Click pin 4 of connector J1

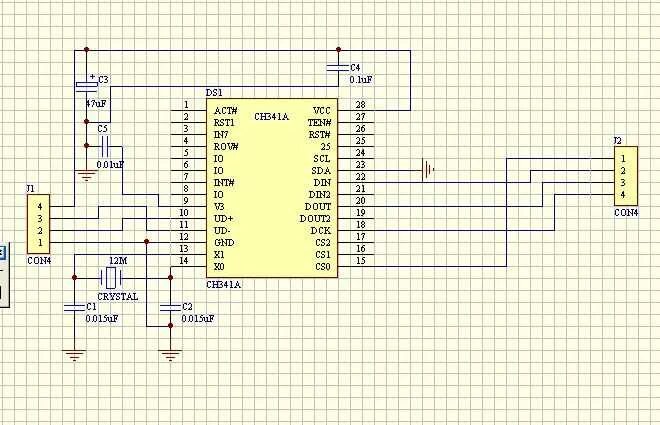tap(40, 207)
